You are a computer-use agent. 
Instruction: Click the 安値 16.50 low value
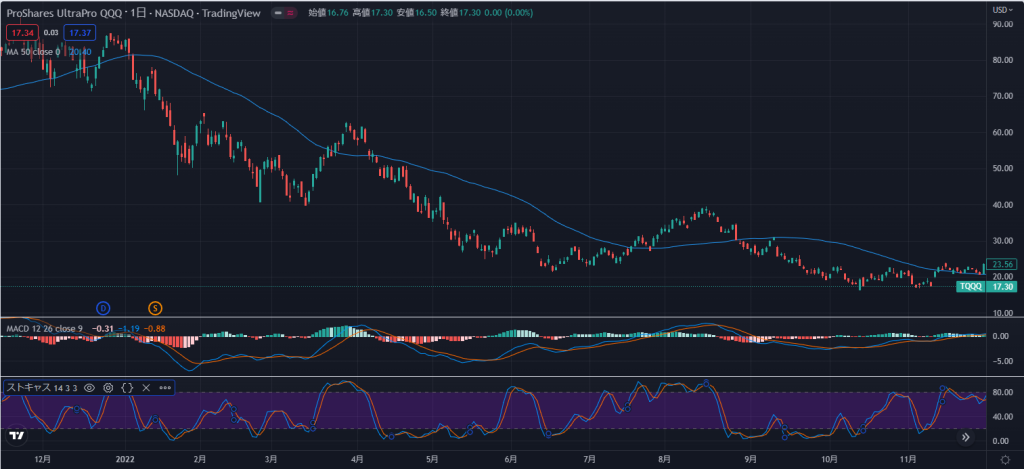(418, 12)
